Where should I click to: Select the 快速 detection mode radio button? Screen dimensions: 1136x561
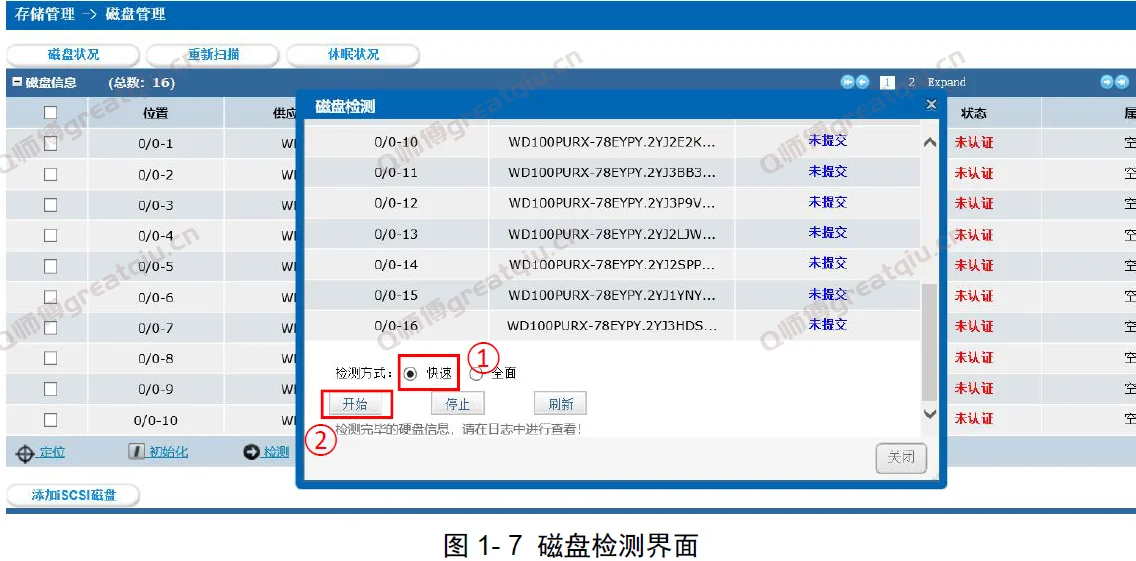410,374
